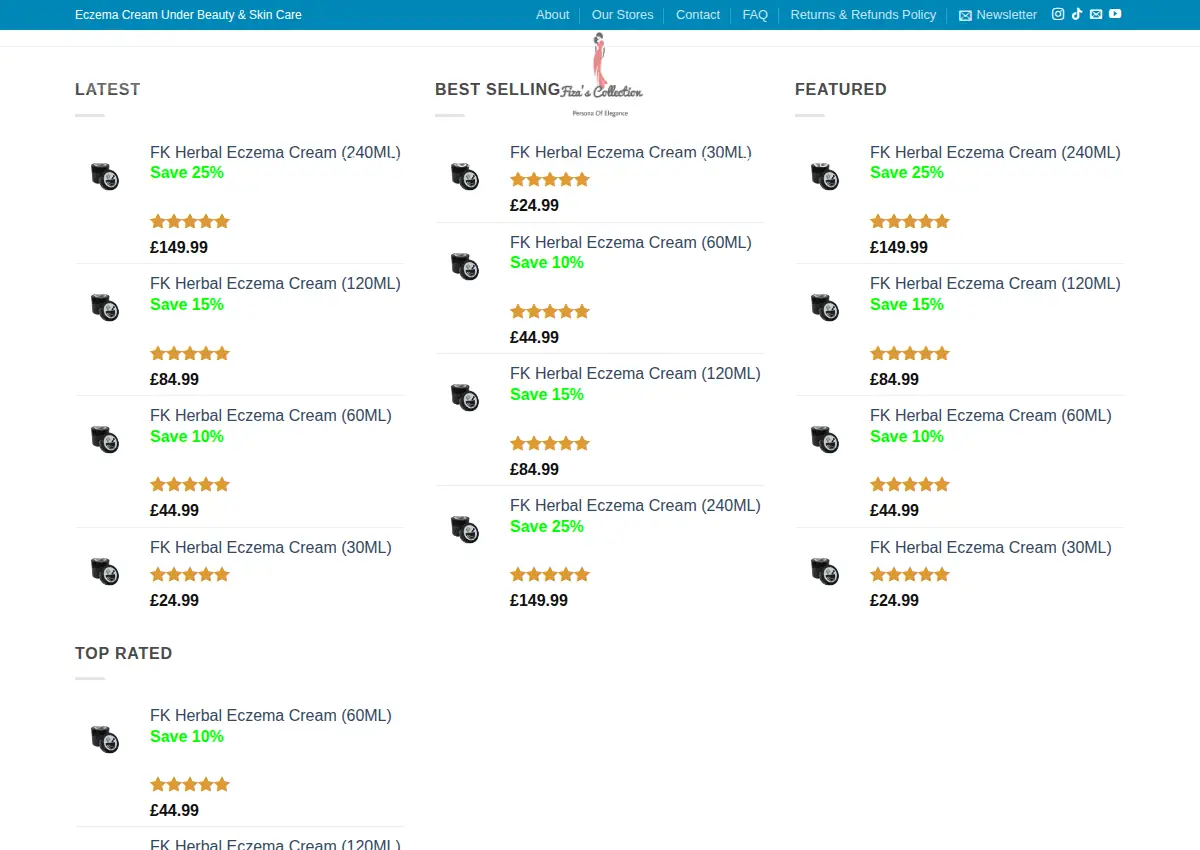
Task: Click the Featured 240ML product thumbnail
Action: (825, 175)
